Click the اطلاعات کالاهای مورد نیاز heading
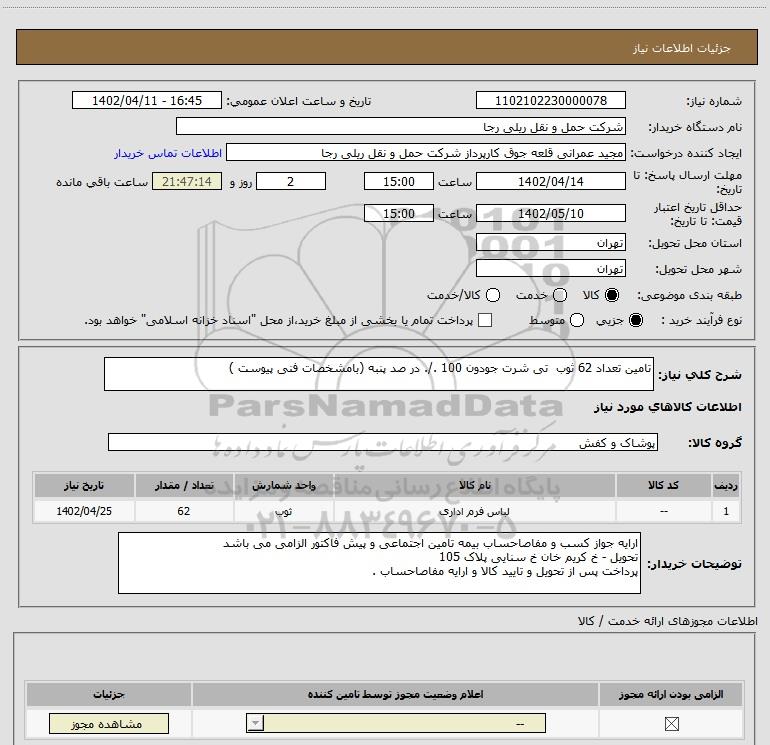The image size is (770, 745). (x=668, y=407)
